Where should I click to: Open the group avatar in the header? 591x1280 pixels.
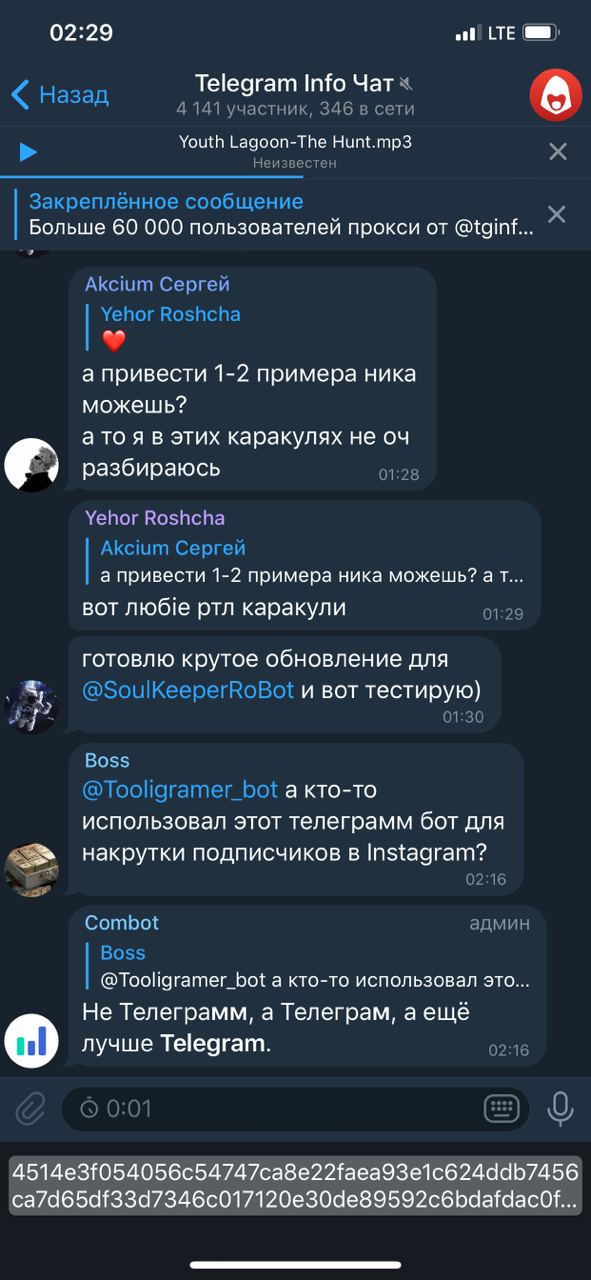click(556, 95)
